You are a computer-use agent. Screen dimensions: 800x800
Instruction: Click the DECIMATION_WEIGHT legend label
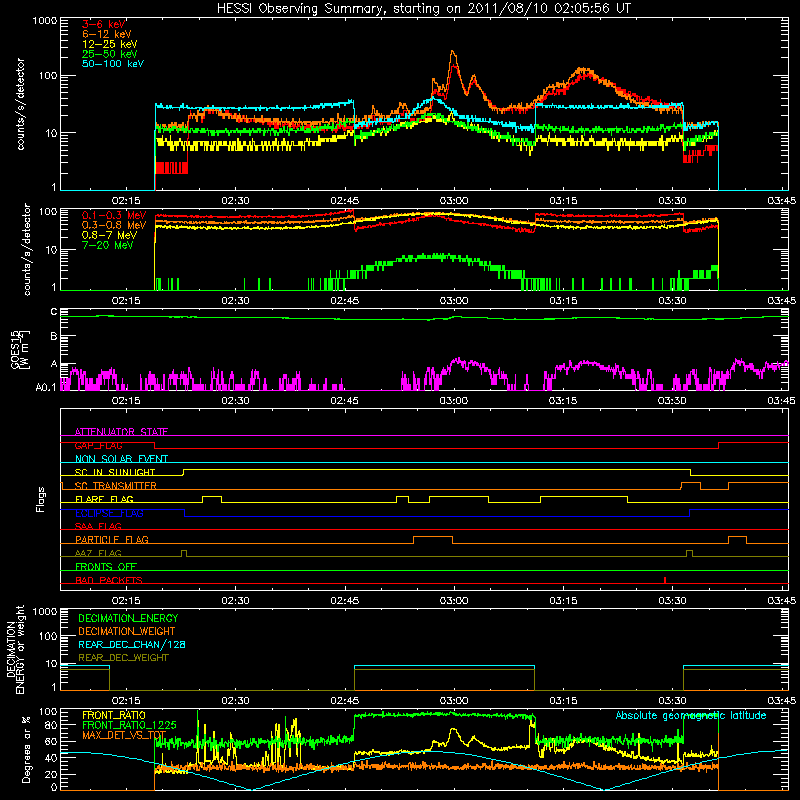[x=127, y=632]
